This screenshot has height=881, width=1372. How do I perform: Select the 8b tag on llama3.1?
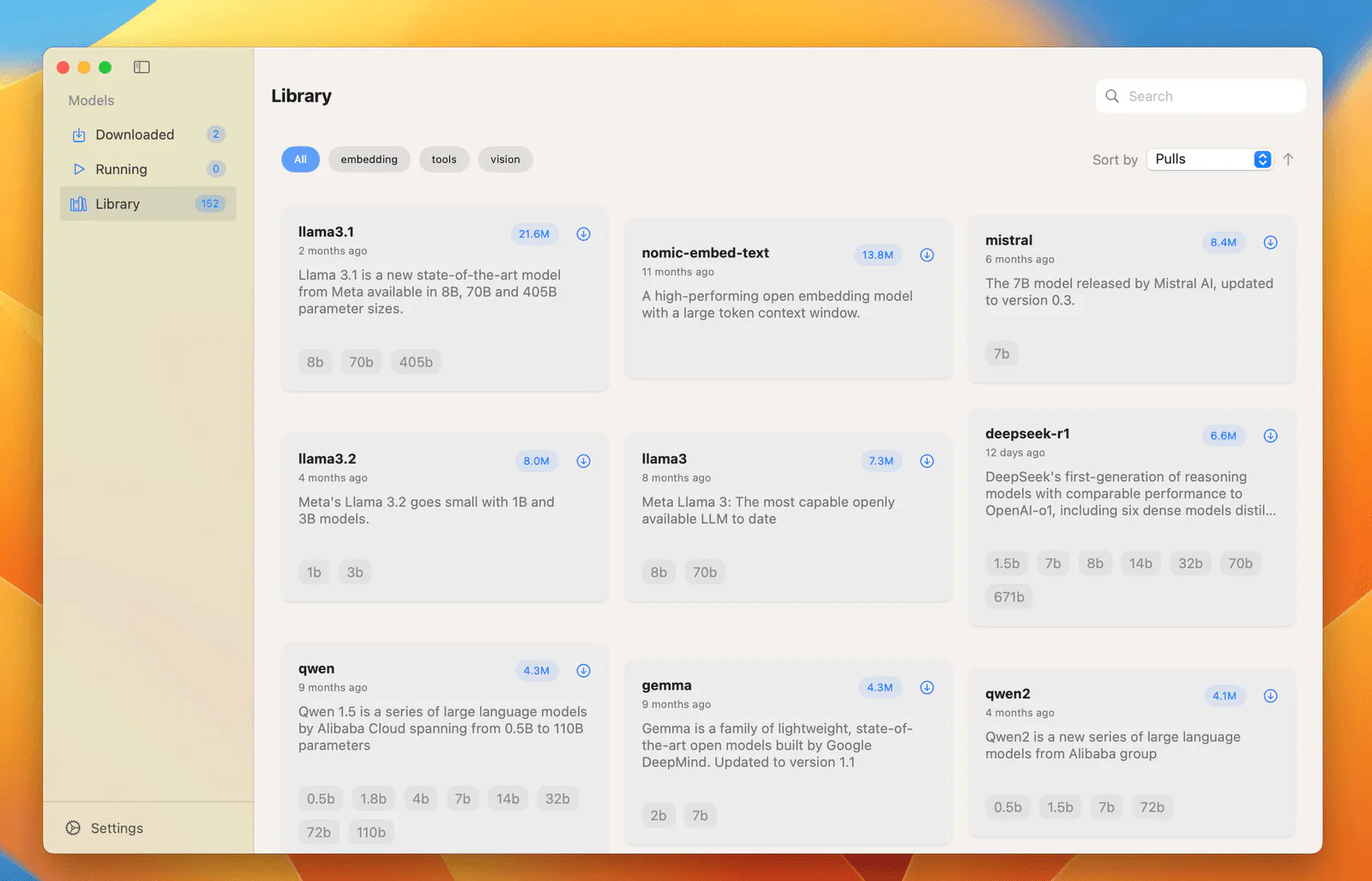tap(315, 362)
